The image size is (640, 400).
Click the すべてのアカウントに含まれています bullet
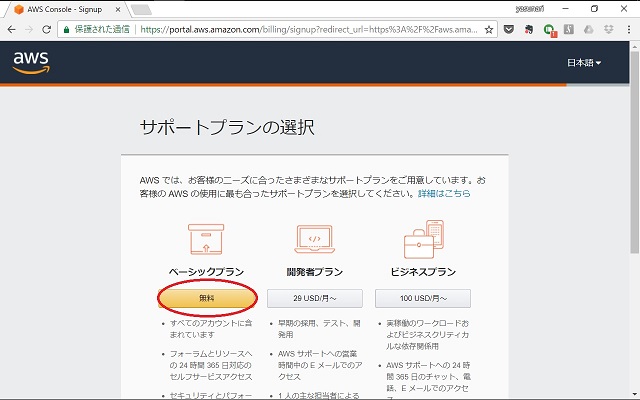click(x=211, y=329)
